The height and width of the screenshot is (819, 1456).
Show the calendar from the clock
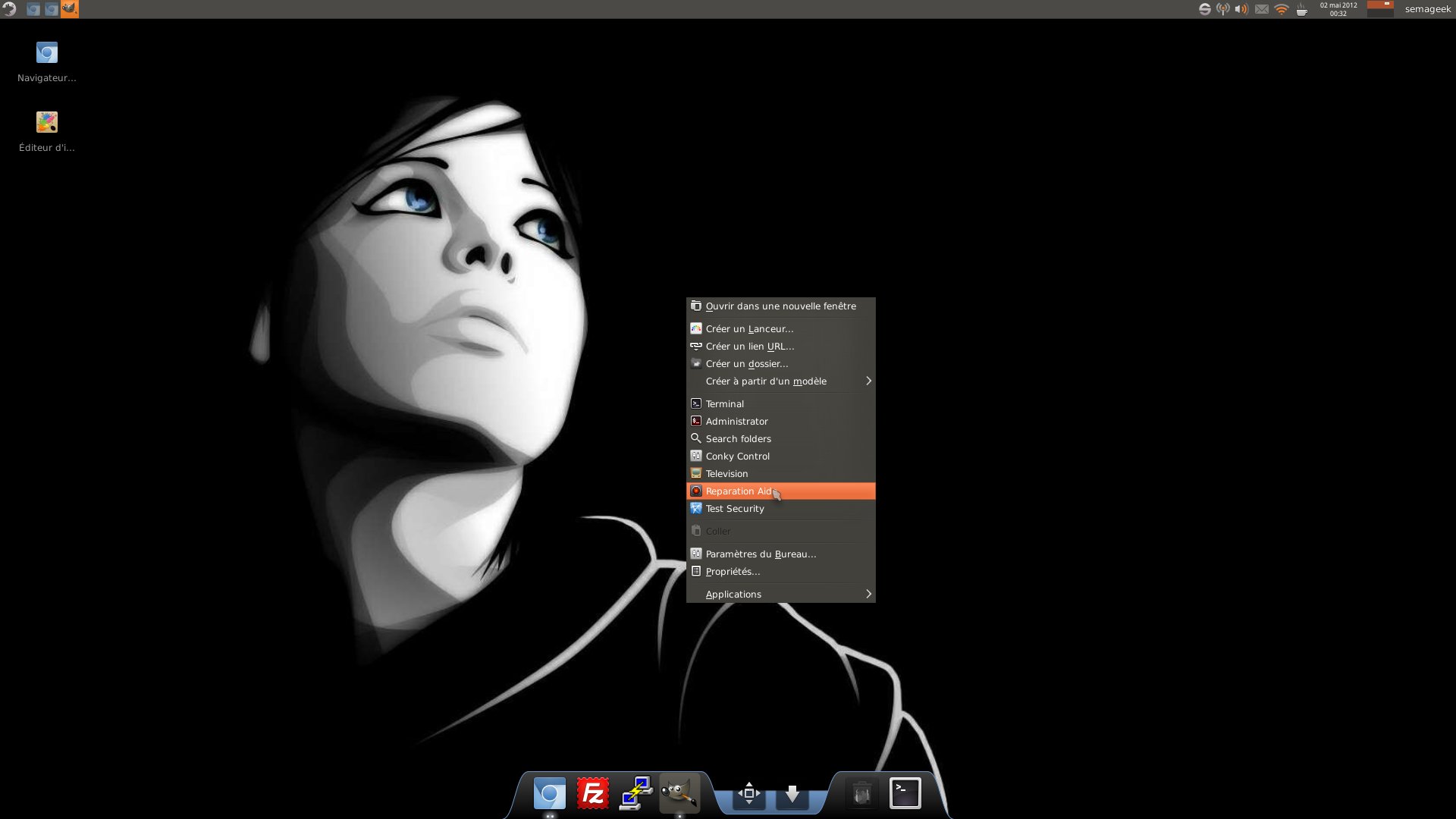point(1338,9)
